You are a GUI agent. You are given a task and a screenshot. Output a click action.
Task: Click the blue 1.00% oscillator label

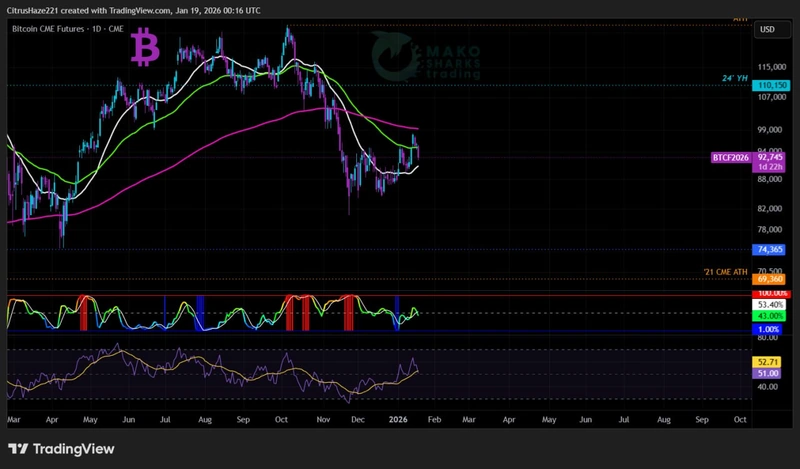pyautogui.click(x=769, y=329)
